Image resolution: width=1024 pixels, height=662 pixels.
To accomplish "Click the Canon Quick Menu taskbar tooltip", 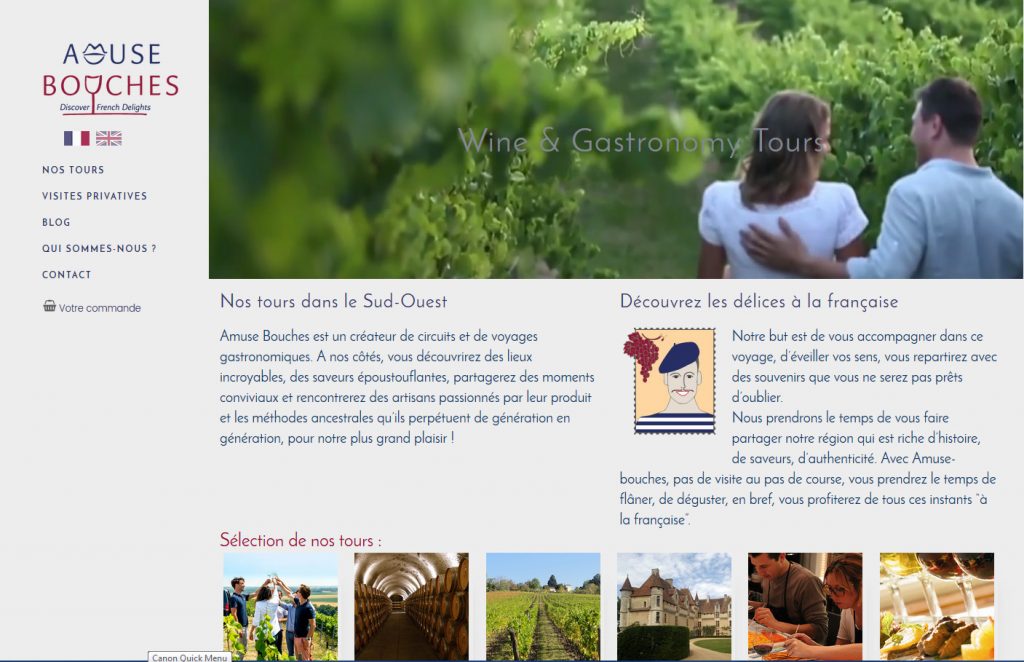I will [189, 657].
